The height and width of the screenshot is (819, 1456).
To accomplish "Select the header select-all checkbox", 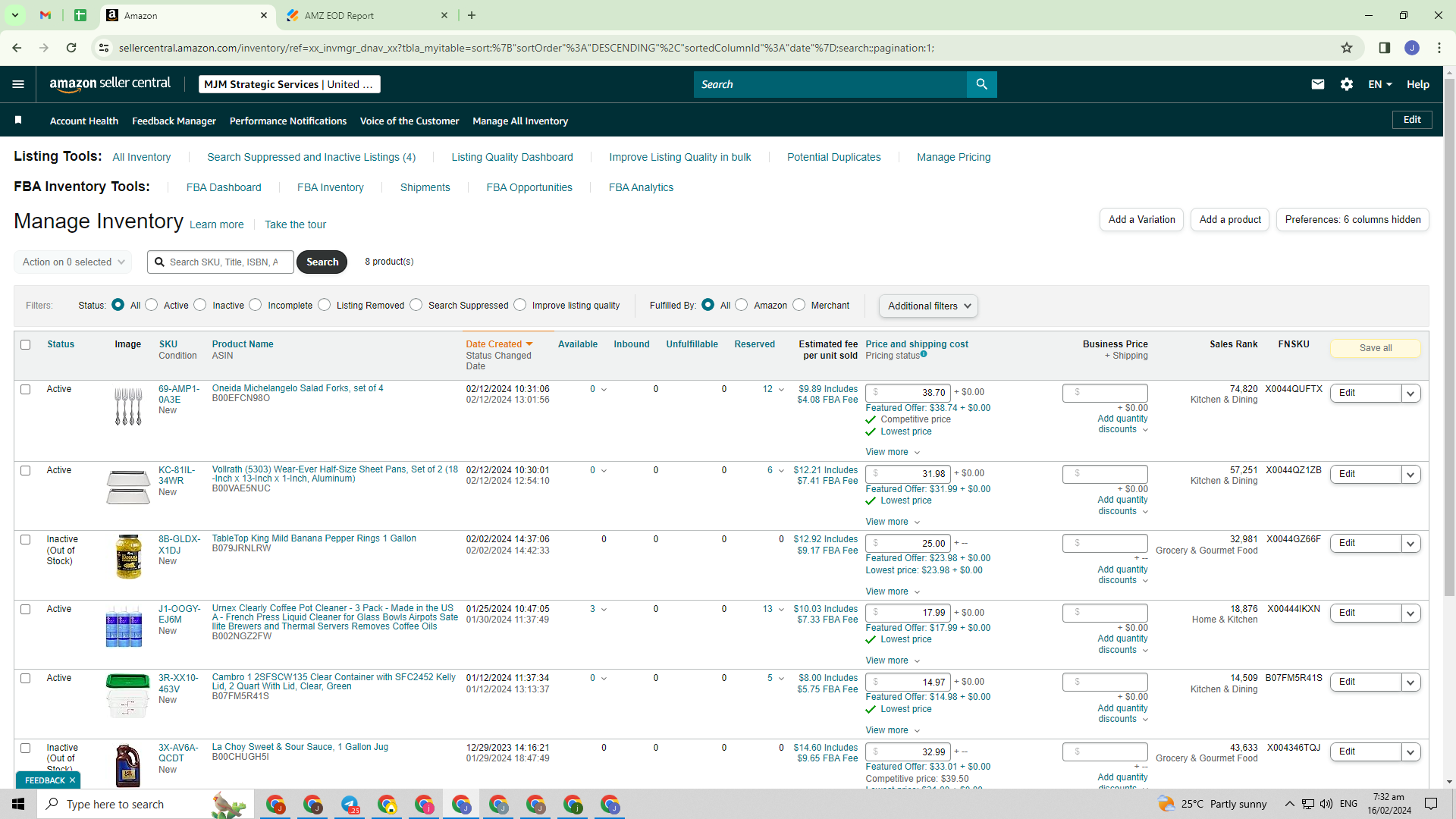I will pyautogui.click(x=26, y=344).
